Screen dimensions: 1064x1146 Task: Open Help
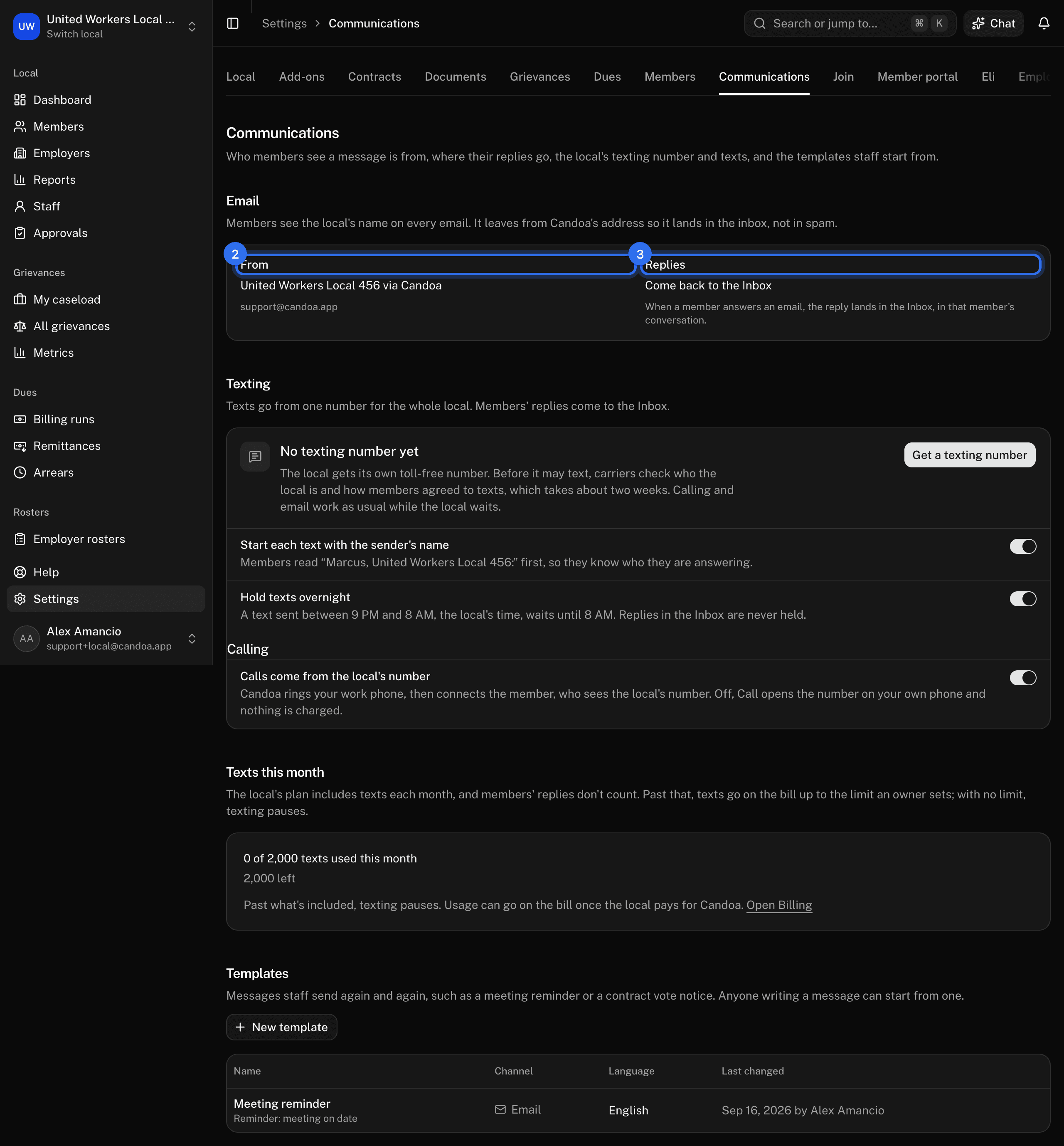(106, 572)
